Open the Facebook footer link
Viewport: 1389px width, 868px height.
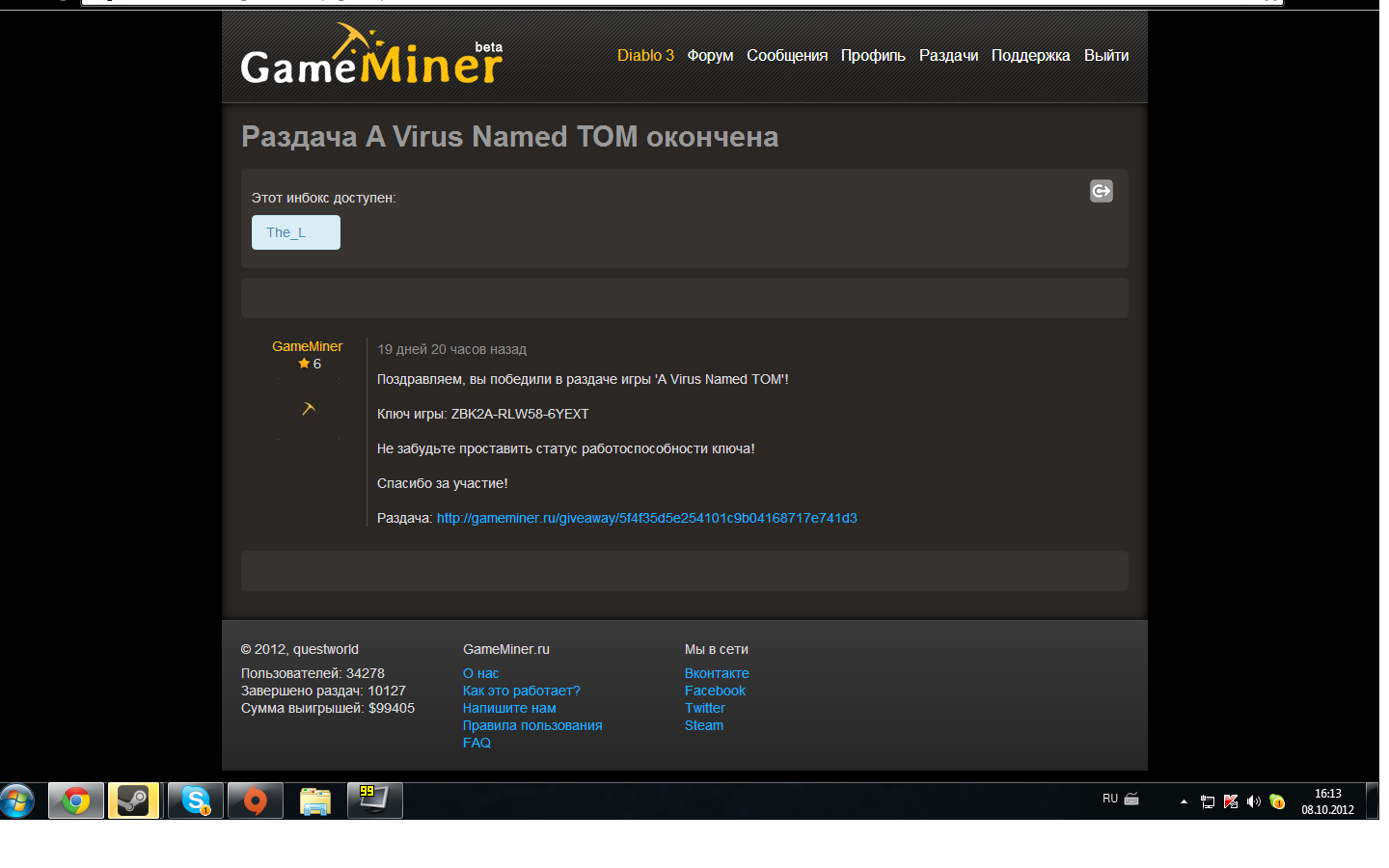pyautogui.click(x=715, y=691)
